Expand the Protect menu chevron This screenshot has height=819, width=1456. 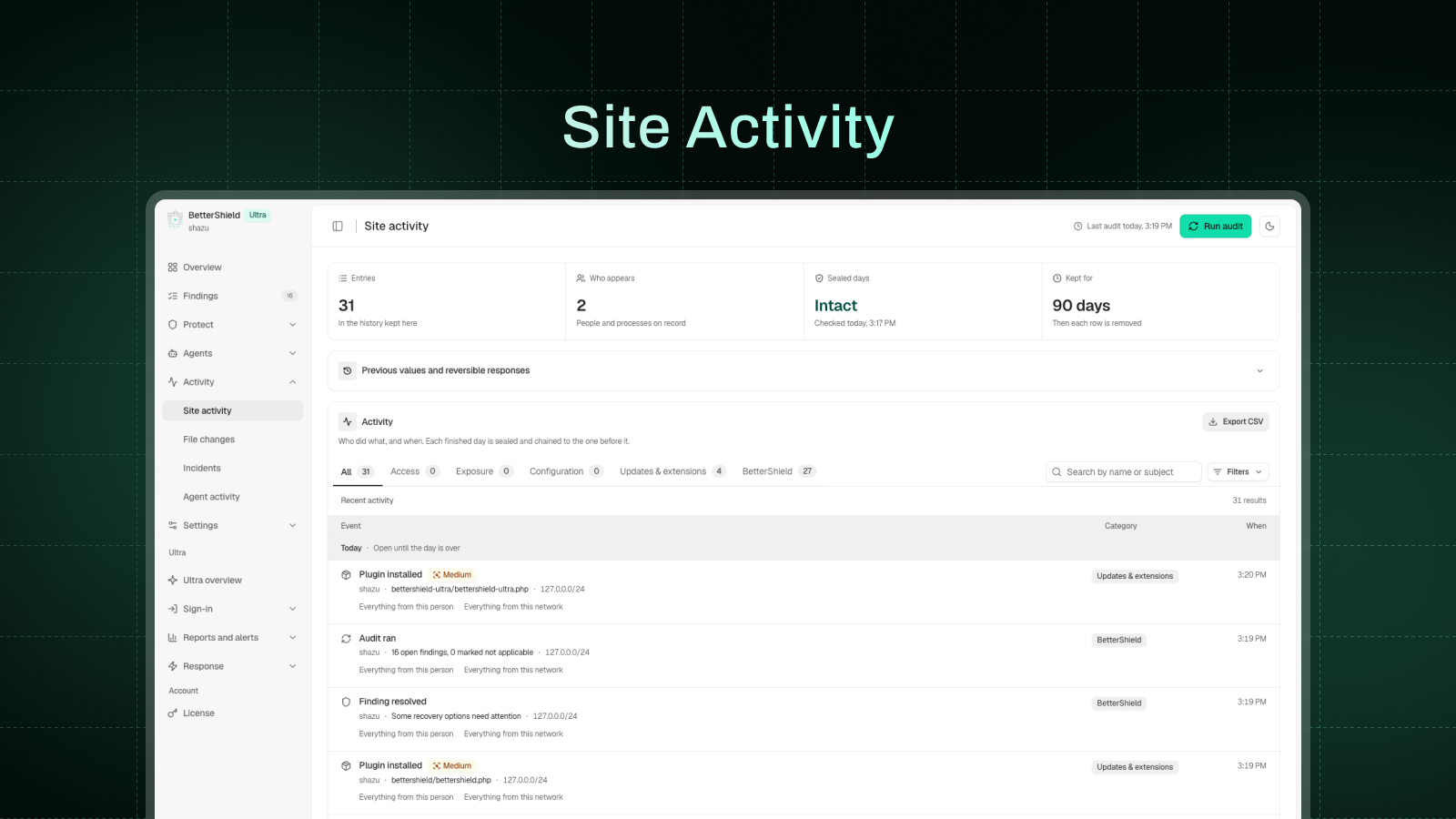coord(293,325)
